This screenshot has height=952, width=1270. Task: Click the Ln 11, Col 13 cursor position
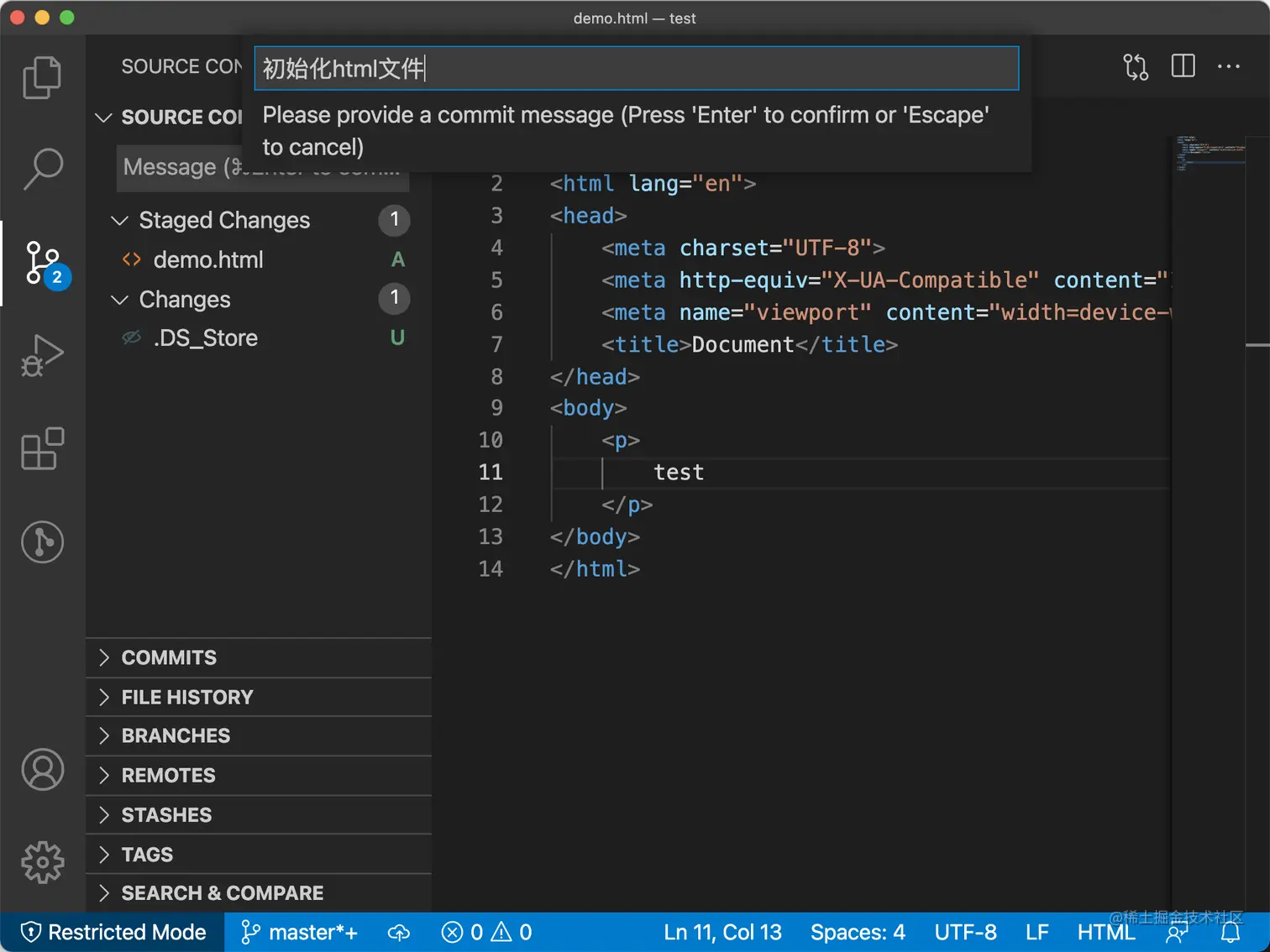click(722, 932)
